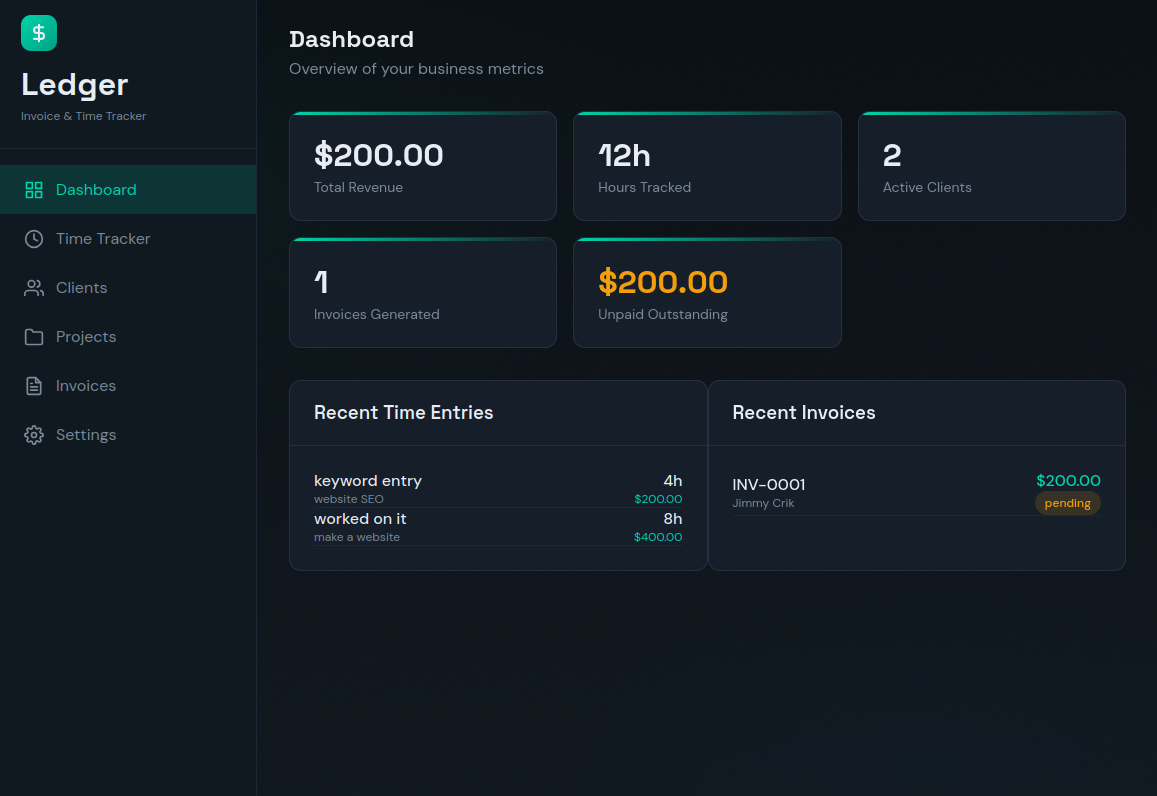Click the $200.00 amount on INV-0001
1157x796 pixels.
click(1068, 480)
